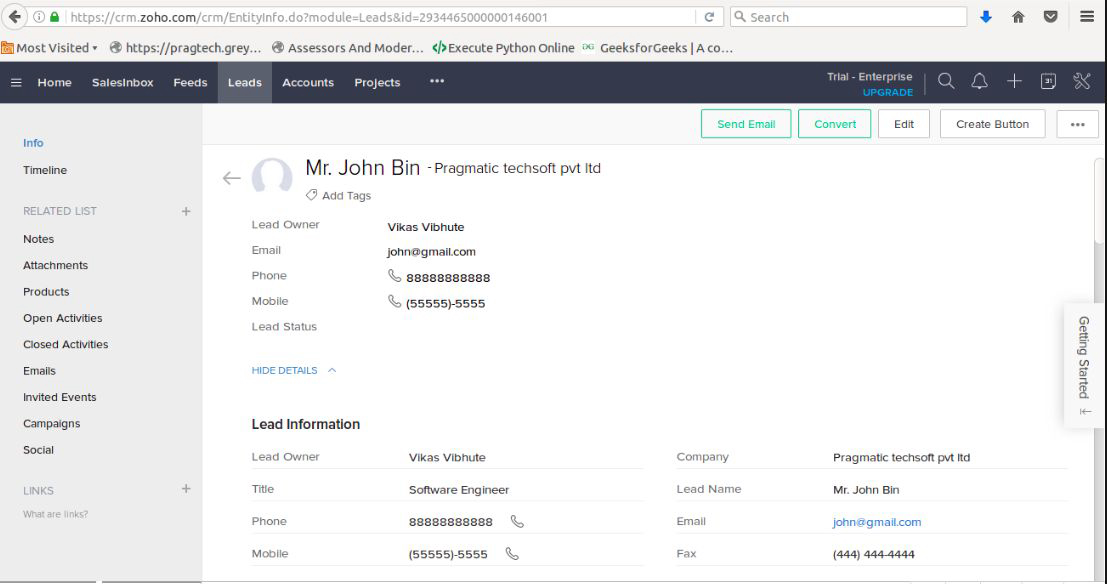The image size is (1107, 584).
Task: Click the call icon in Lead Information Phone row
Action: (x=517, y=522)
